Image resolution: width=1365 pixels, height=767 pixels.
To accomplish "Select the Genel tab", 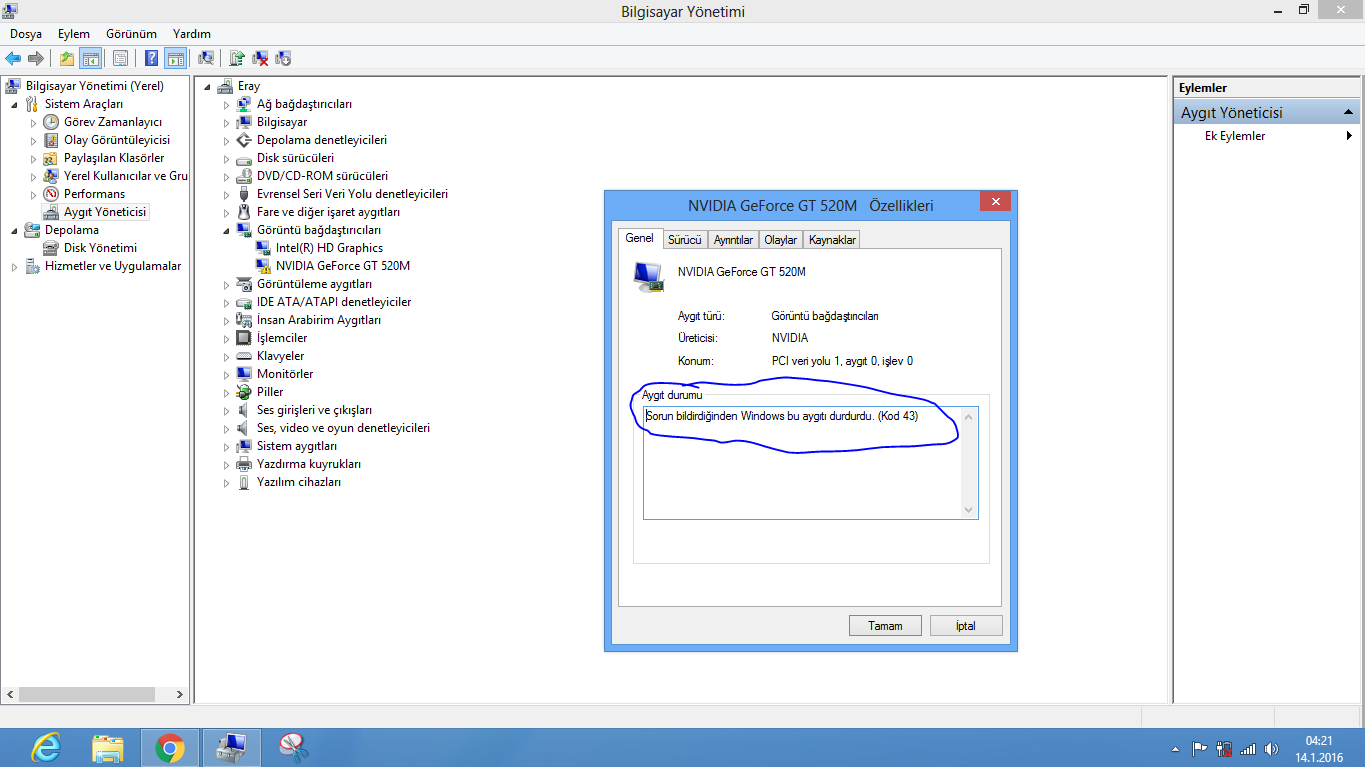I will coord(640,238).
